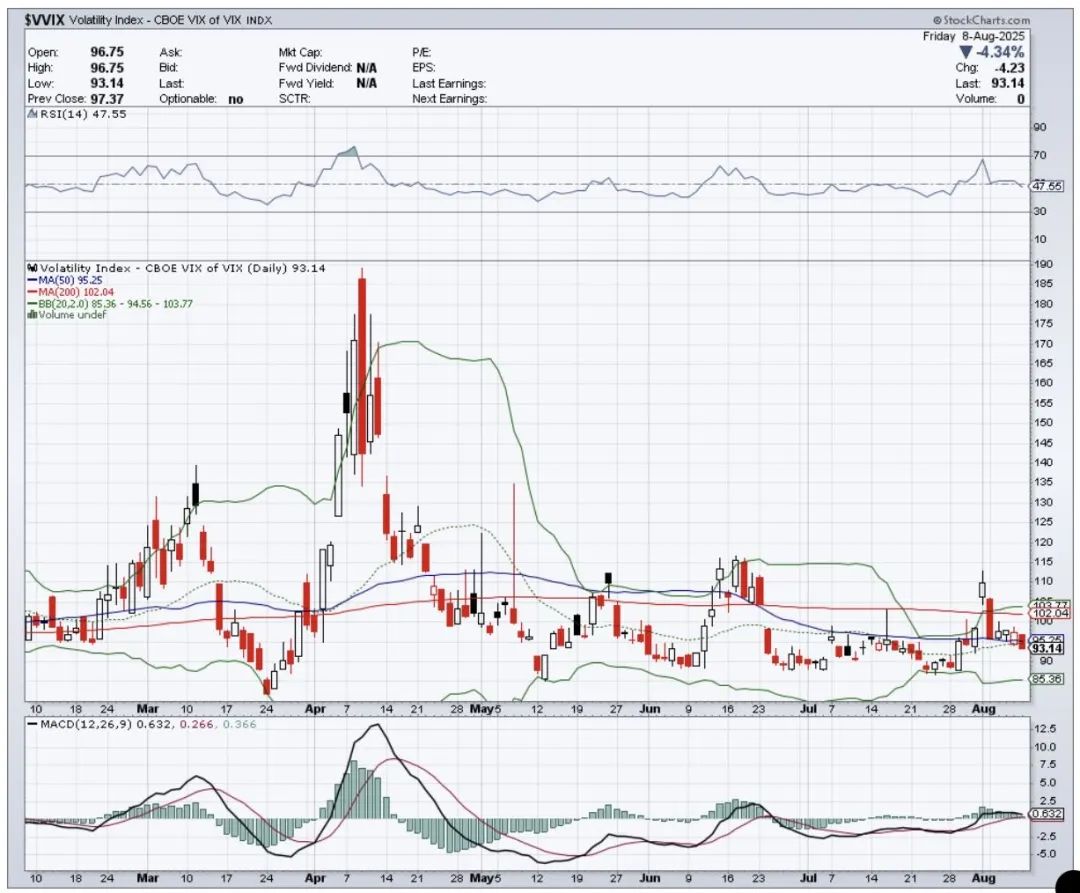Click the 'Ask:' label
The width and height of the screenshot is (1080, 893).
click(170, 52)
